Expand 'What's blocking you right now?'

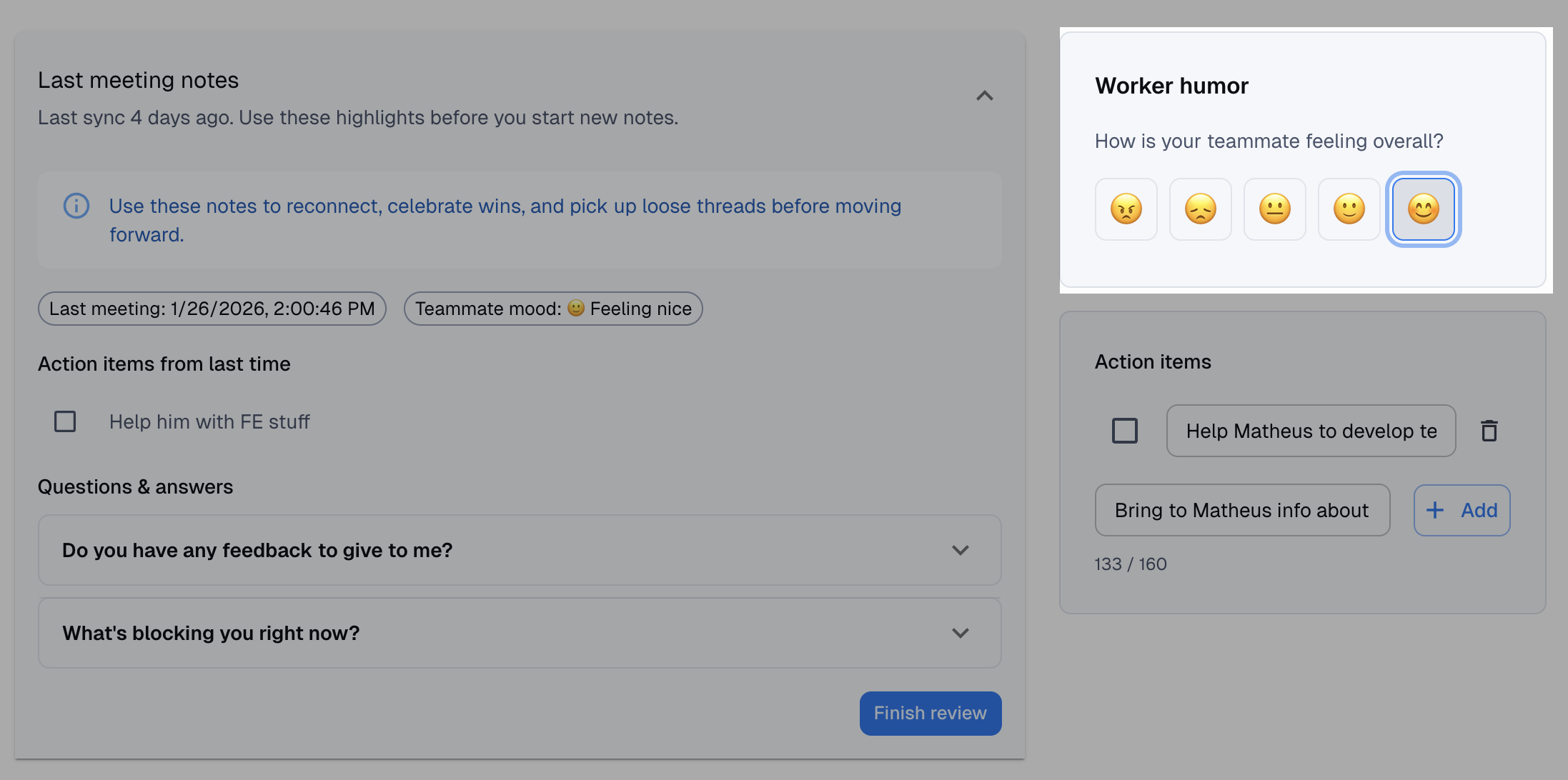[960, 633]
